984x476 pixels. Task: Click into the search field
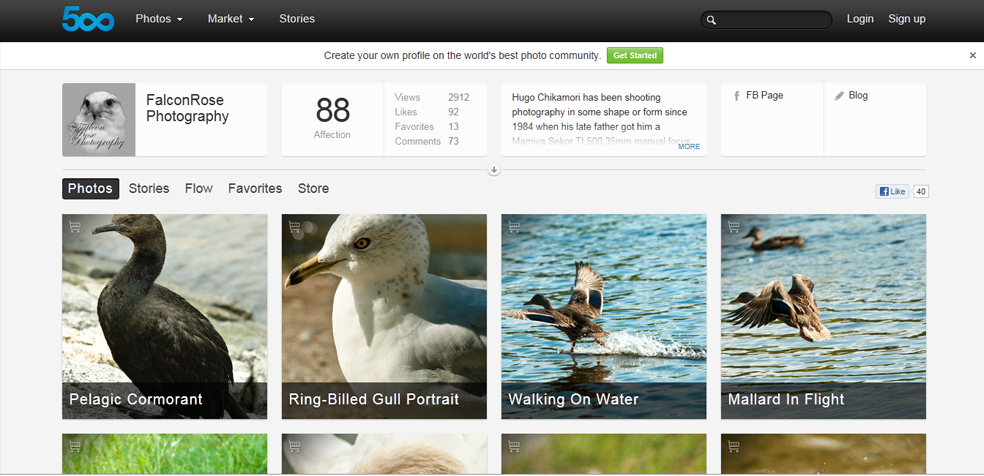pyautogui.click(x=766, y=20)
